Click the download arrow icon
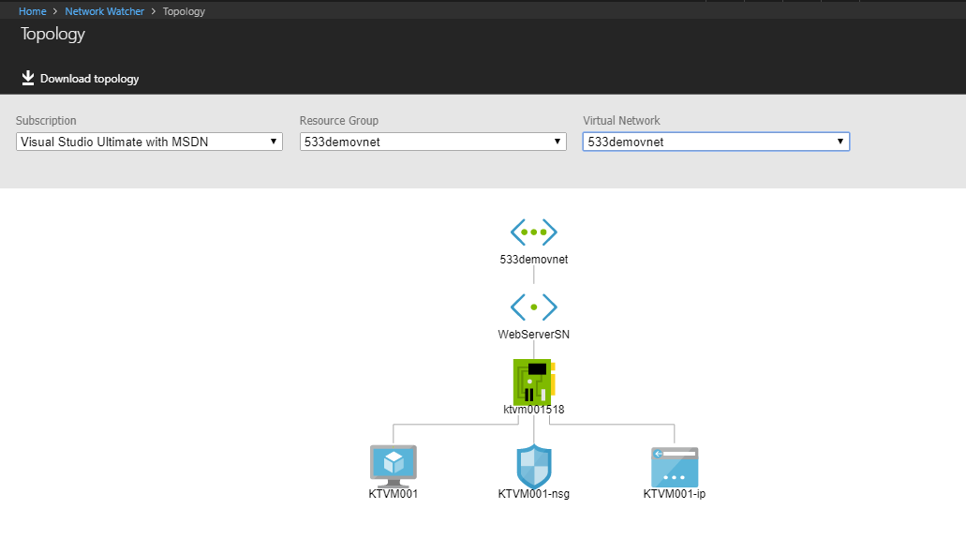 pyautogui.click(x=28, y=78)
